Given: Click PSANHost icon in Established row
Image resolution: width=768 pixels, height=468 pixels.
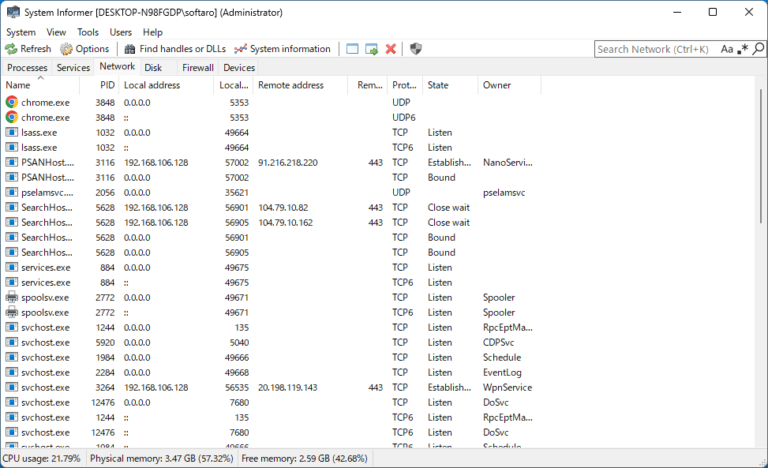Looking at the screenshot, I should point(12,162).
